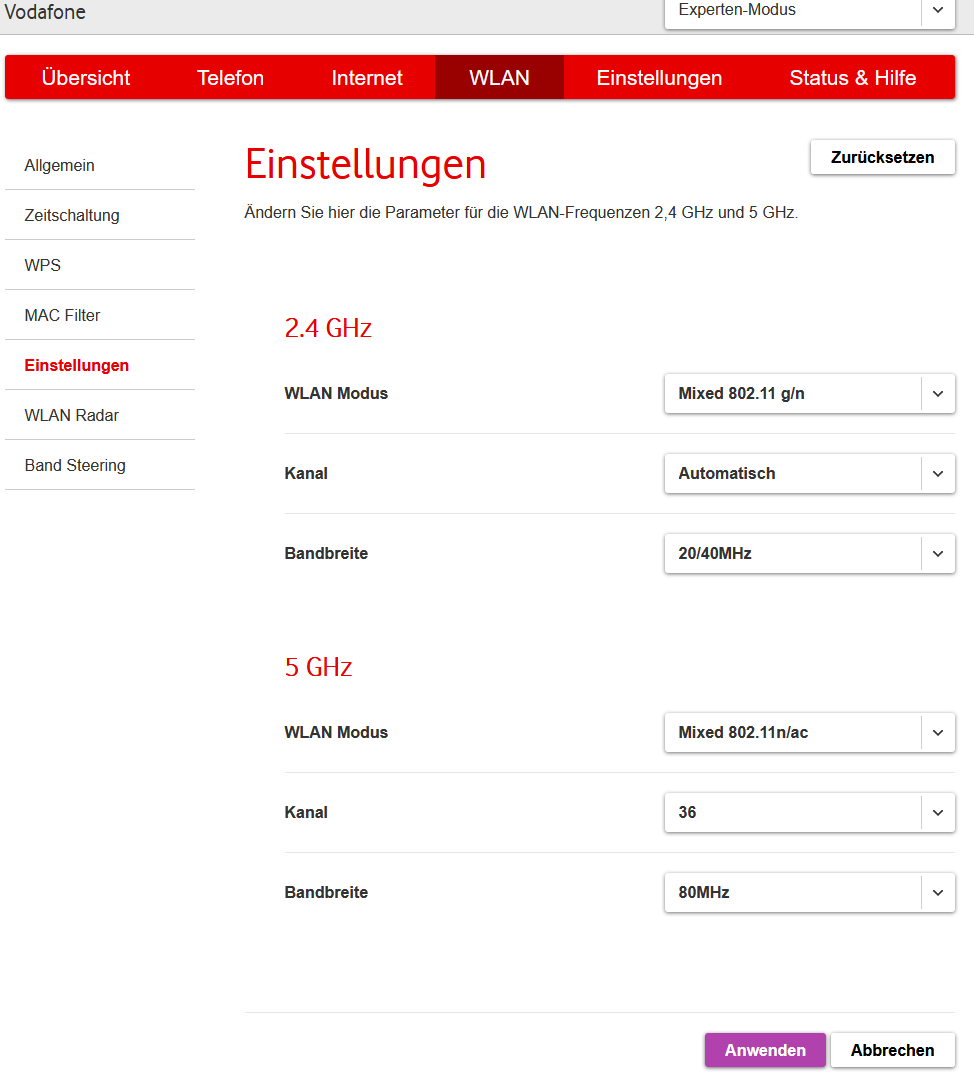Open WLAN Radar in the sidebar

[100, 415]
